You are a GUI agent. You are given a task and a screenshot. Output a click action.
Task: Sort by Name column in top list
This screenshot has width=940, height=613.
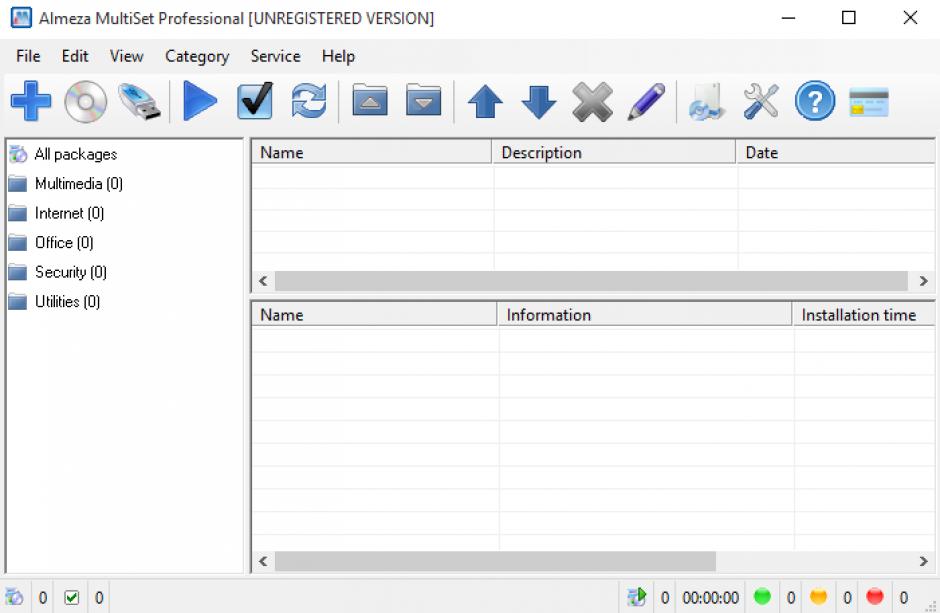point(372,152)
